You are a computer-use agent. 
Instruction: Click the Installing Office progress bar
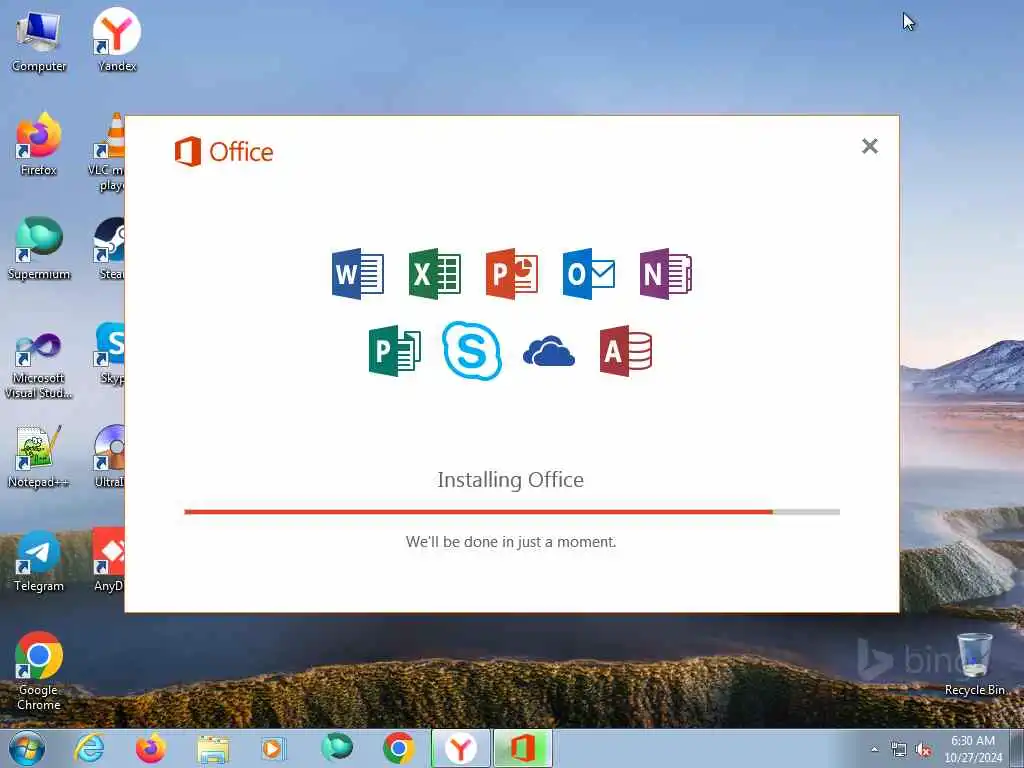(512, 512)
